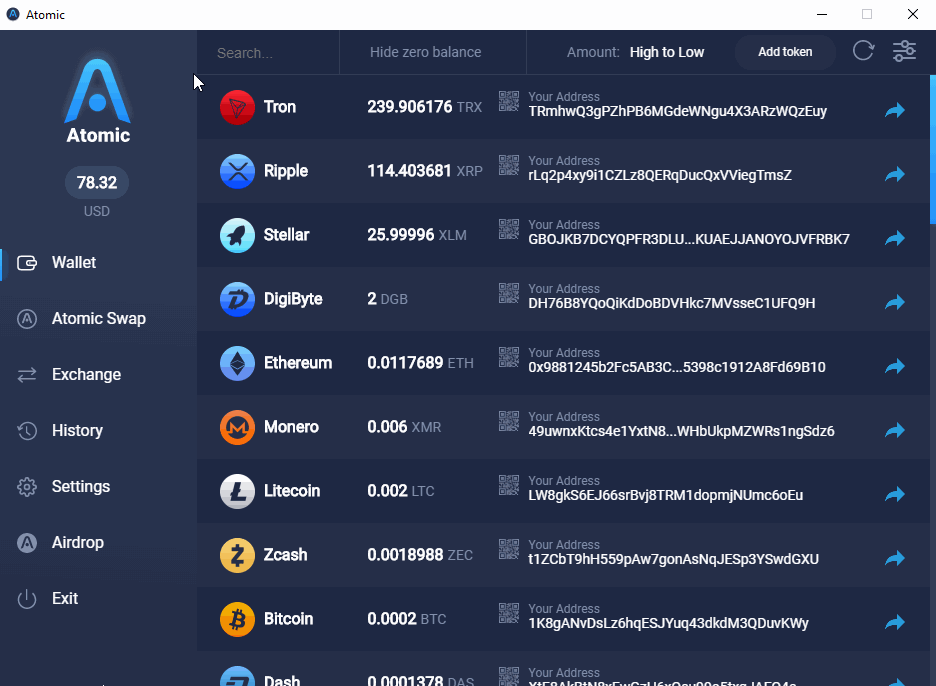
Task: Select the Zcash address t1ZCbT9hH559pAw7gonAsNqJESp3YSwdGXU
Action: (x=673, y=559)
